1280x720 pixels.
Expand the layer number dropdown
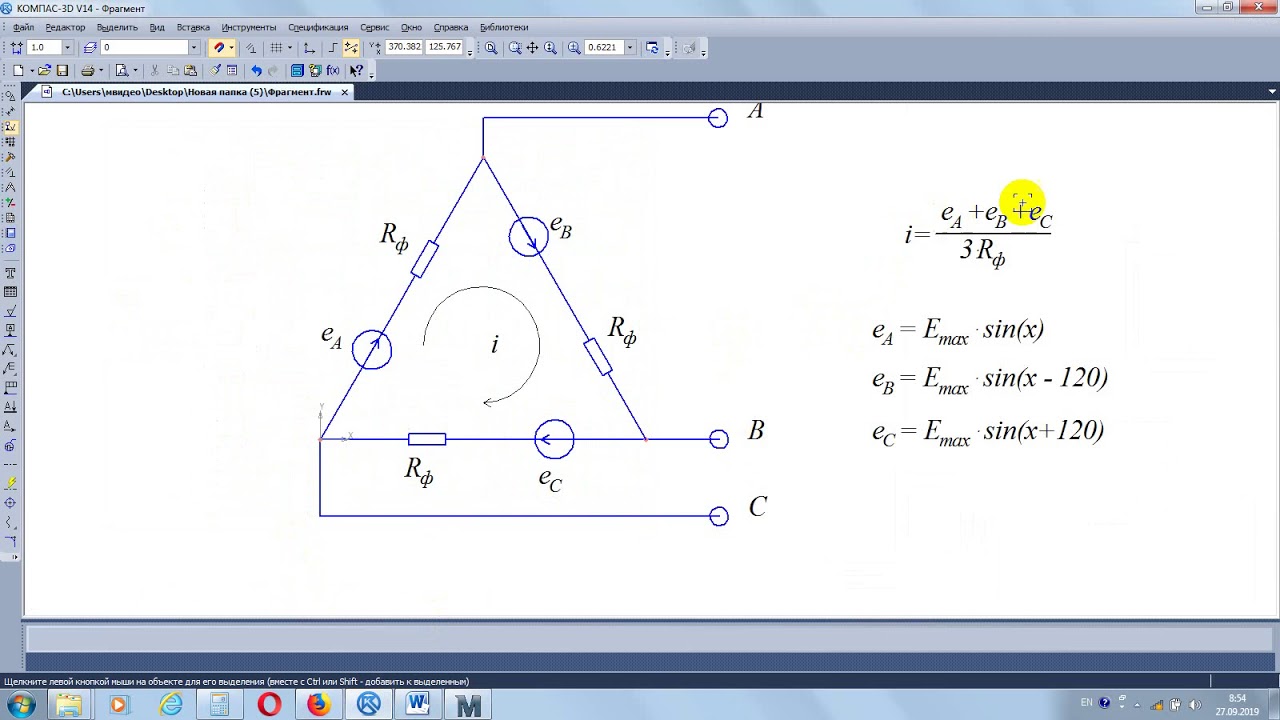pyautogui.click(x=194, y=47)
